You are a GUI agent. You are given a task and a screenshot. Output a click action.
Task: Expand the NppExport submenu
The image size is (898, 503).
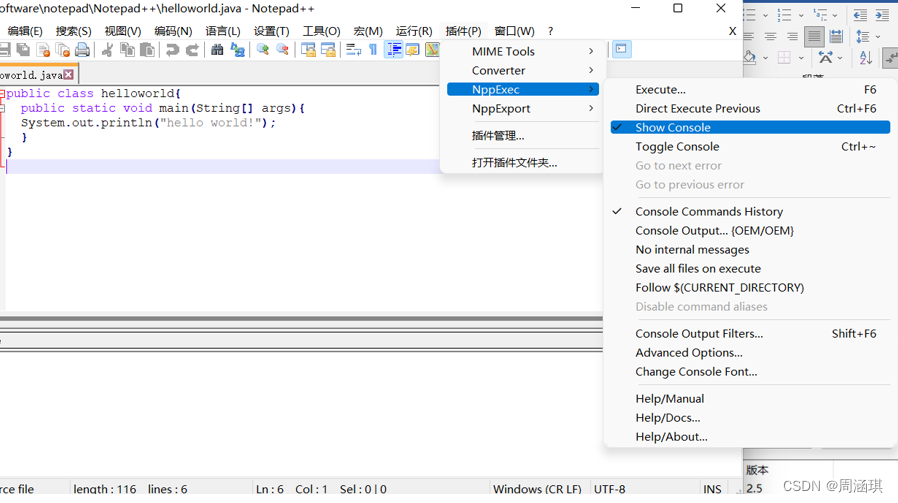(x=523, y=109)
